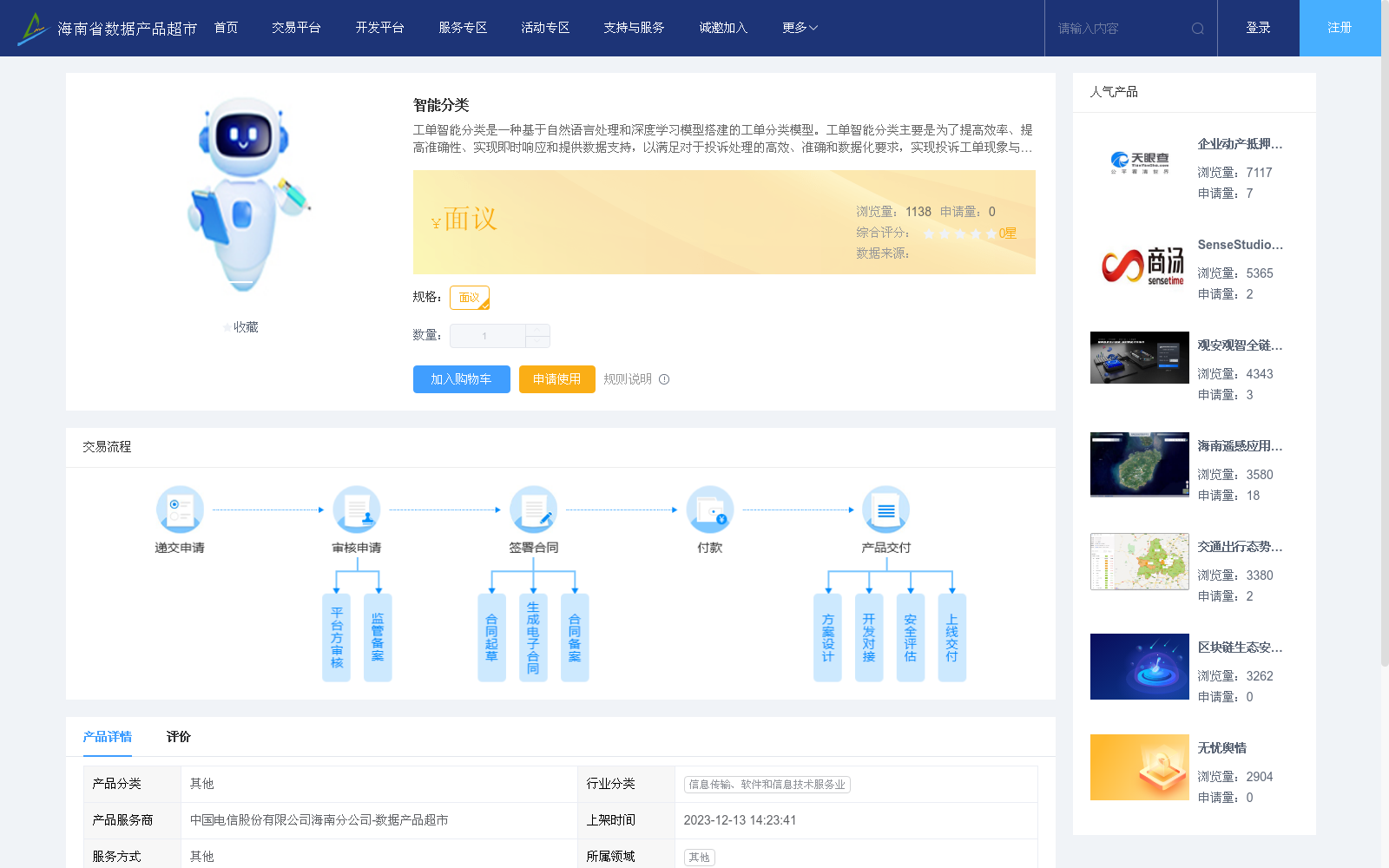Open the 天眼查 product thumbnail
Screen dimensions: 1389x868
click(1140, 162)
